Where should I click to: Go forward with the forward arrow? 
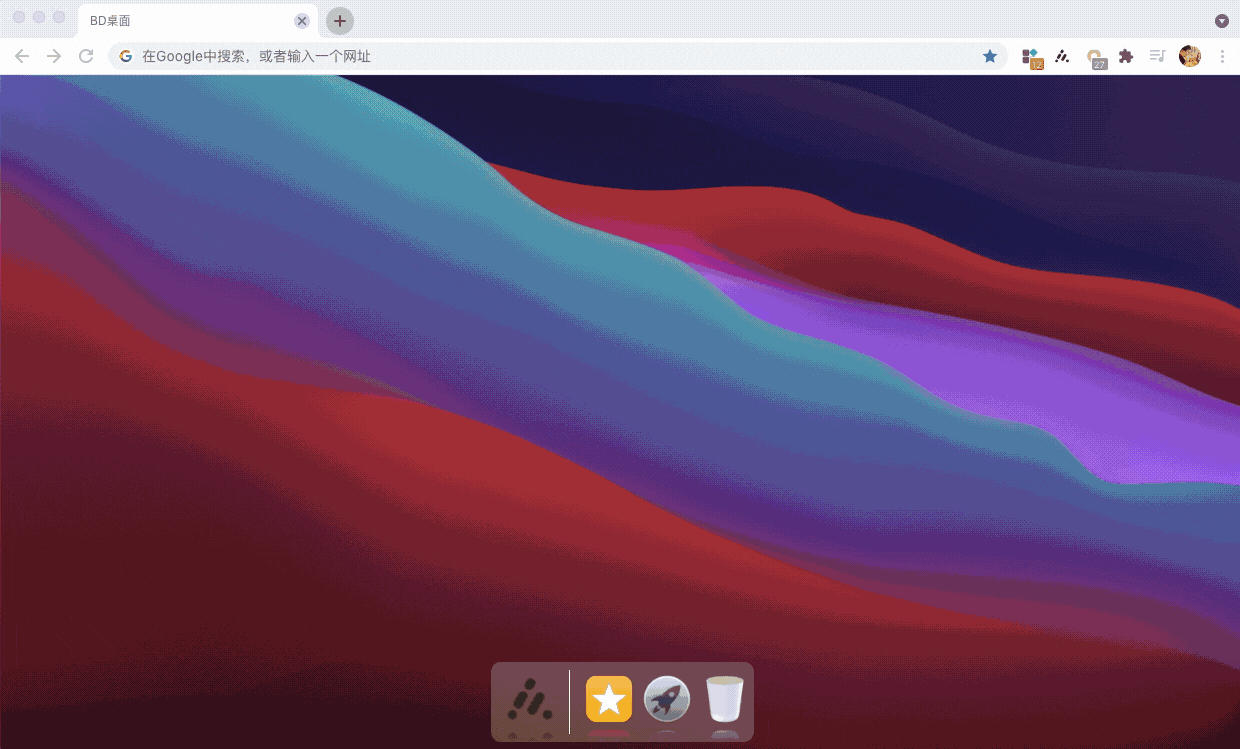click(54, 56)
